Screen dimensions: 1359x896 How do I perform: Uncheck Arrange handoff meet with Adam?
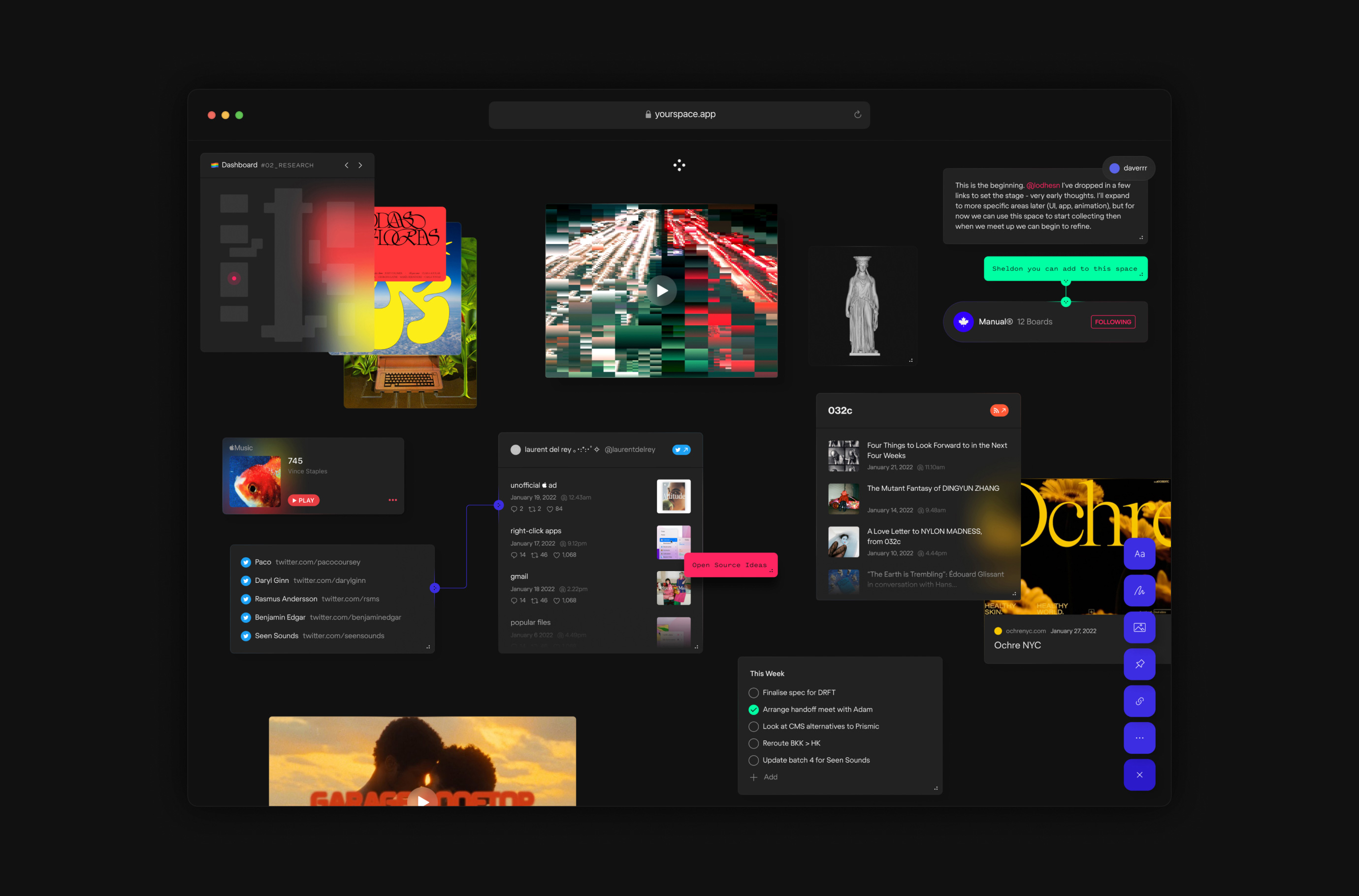[754, 710]
